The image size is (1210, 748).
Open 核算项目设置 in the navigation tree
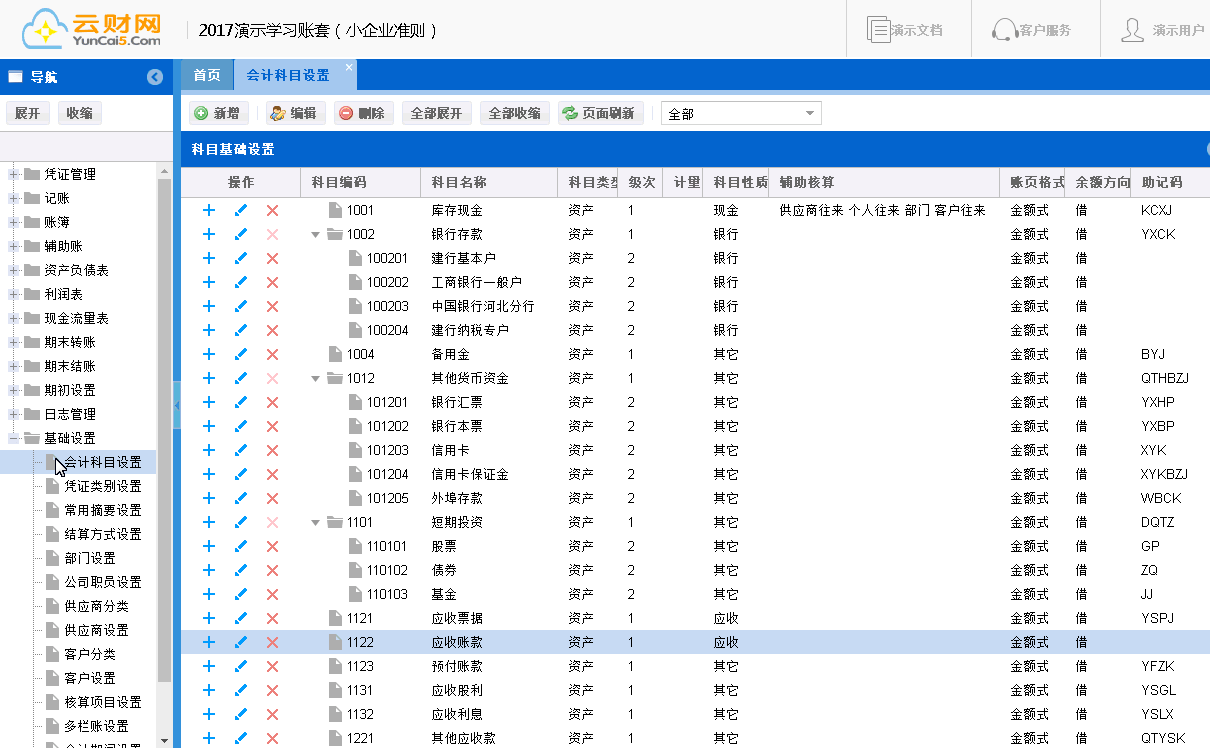pos(103,702)
